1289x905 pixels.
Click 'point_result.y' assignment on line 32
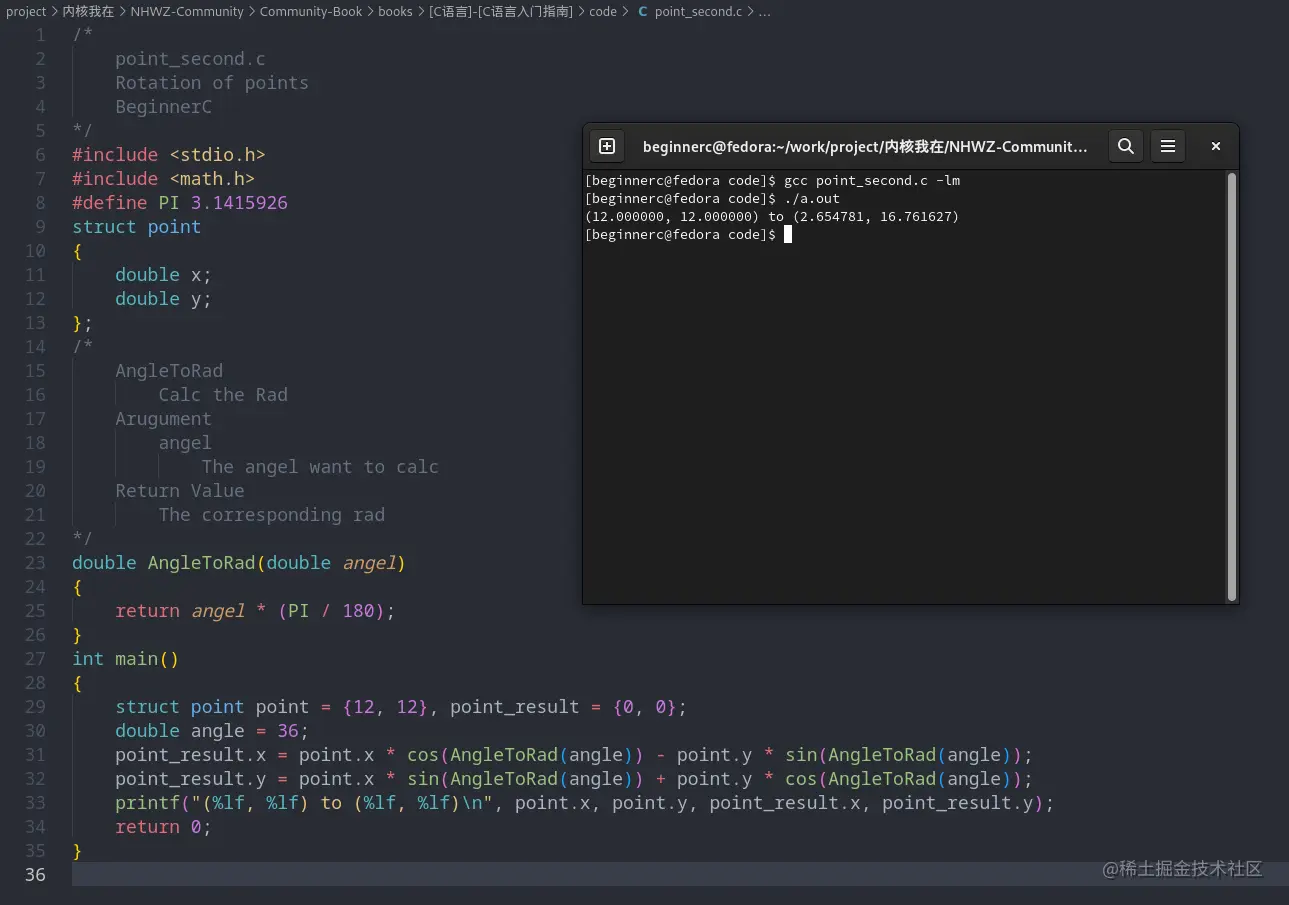573,779
